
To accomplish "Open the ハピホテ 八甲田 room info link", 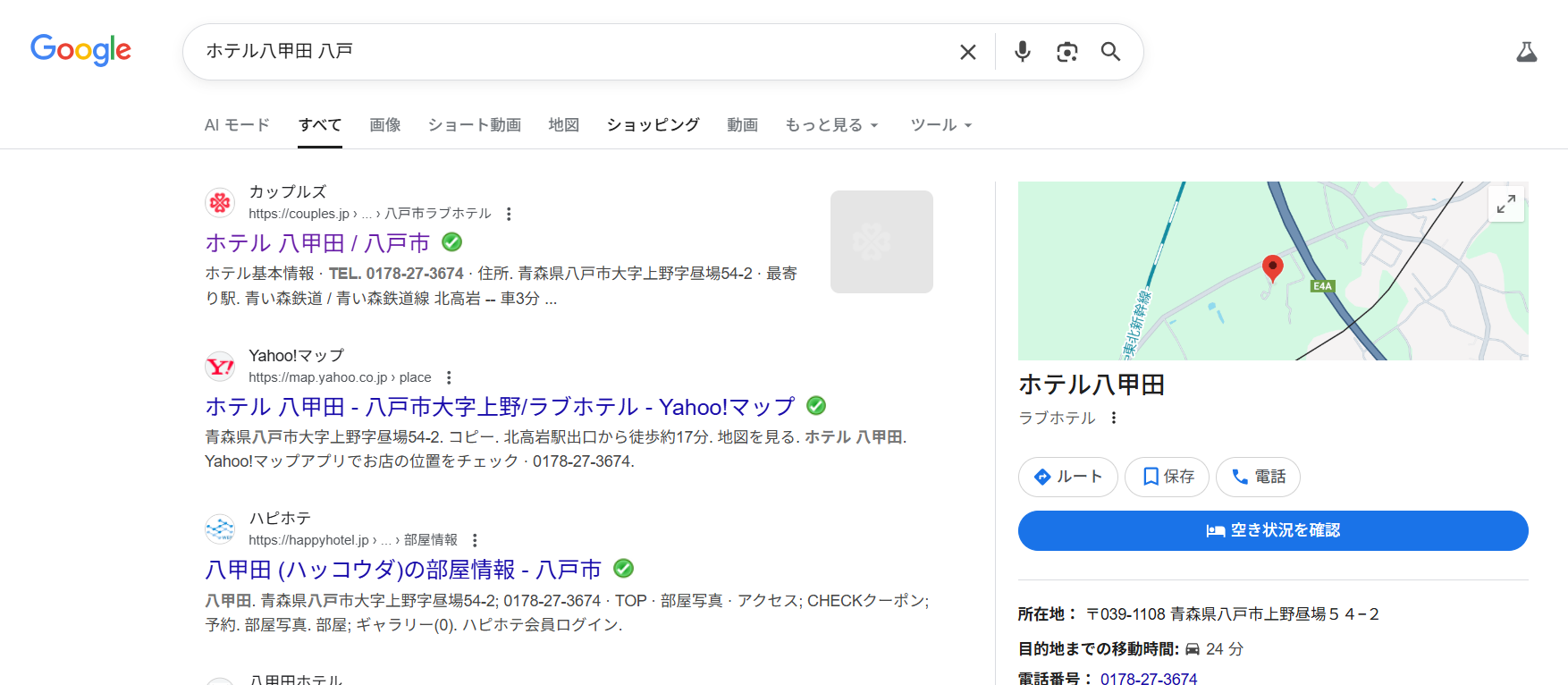I will [x=403, y=570].
